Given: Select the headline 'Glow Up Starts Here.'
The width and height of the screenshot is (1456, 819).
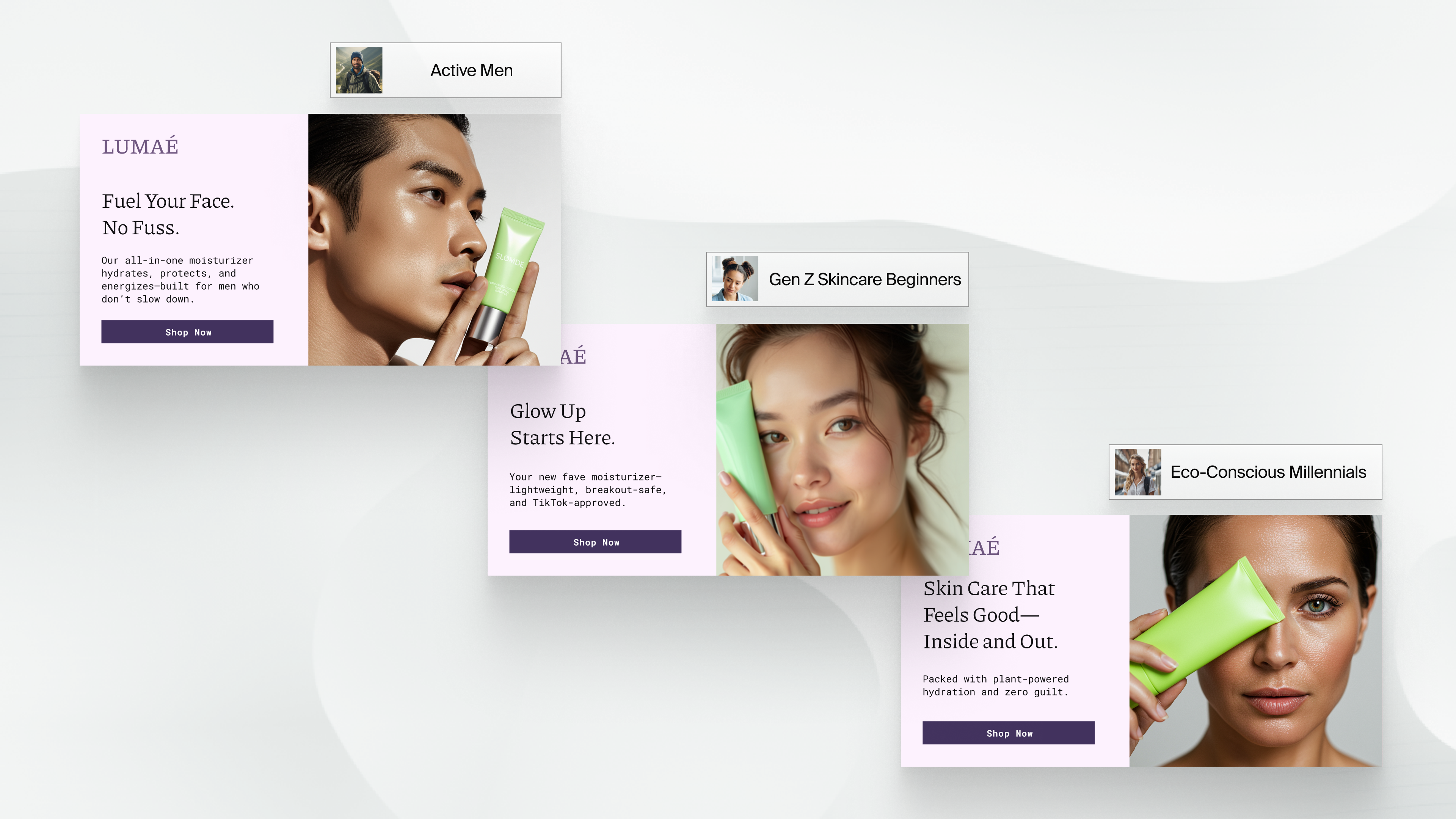Looking at the screenshot, I should point(563,424).
